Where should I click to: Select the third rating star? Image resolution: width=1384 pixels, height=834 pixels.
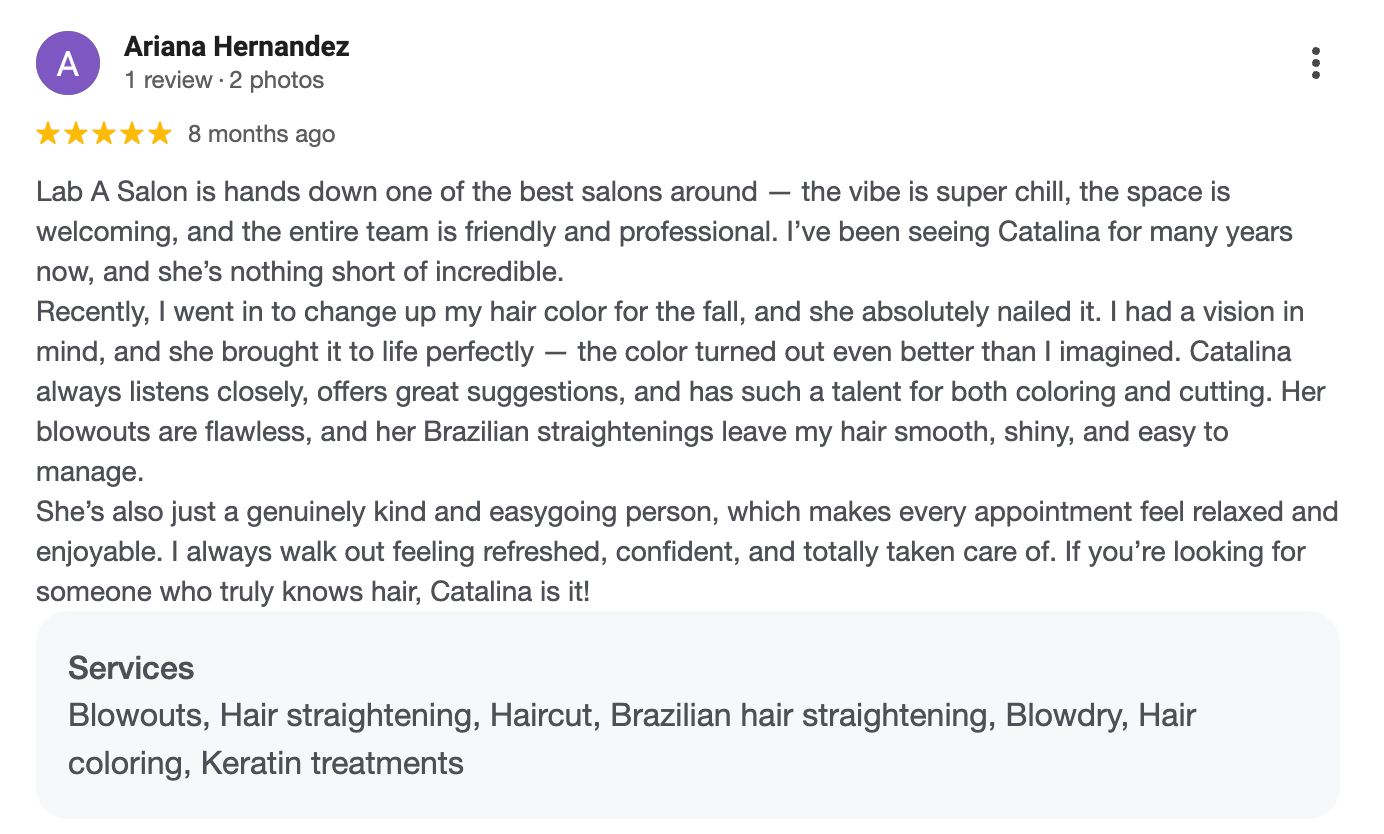[104, 134]
